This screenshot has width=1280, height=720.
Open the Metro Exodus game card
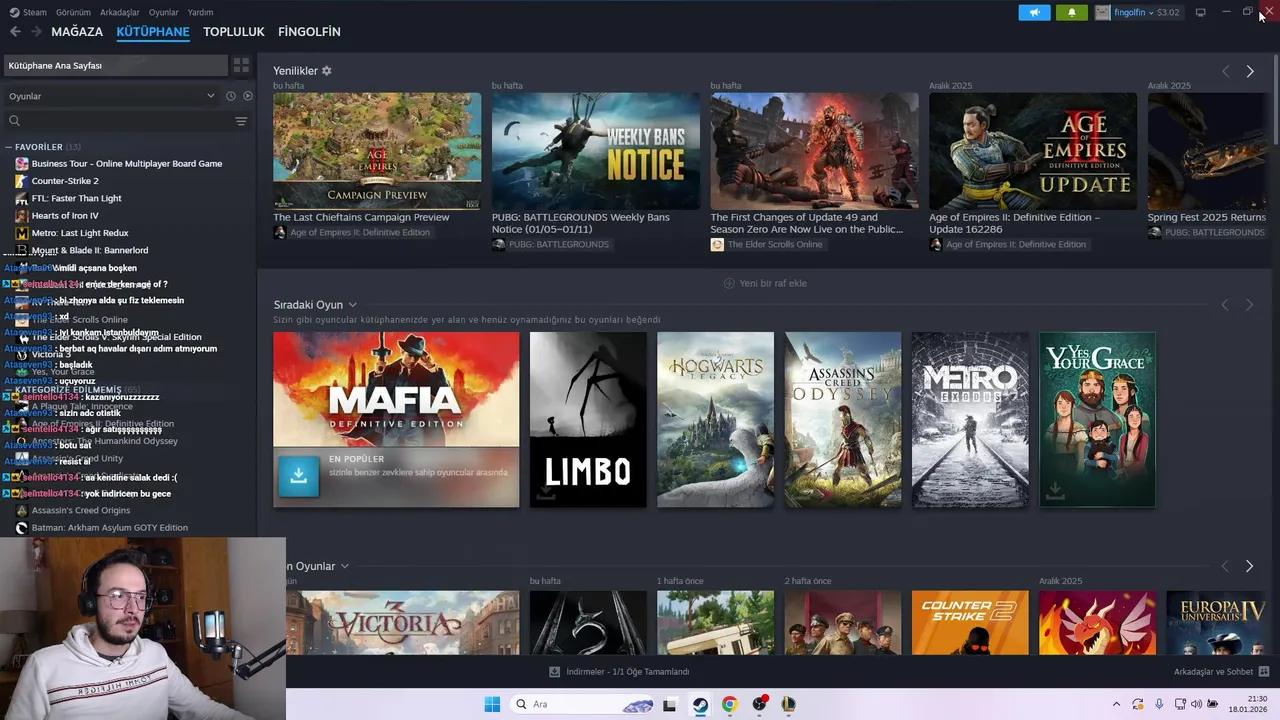tap(970, 419)
